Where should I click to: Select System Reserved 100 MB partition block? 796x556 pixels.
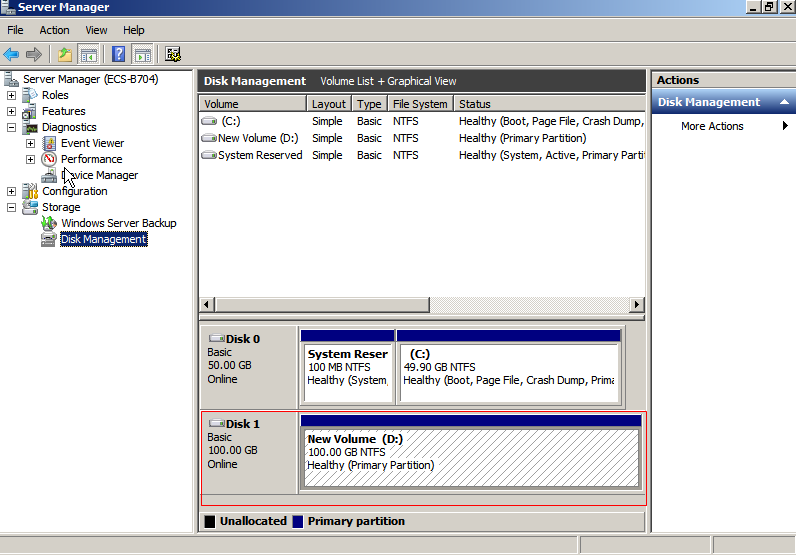(348, 367)
